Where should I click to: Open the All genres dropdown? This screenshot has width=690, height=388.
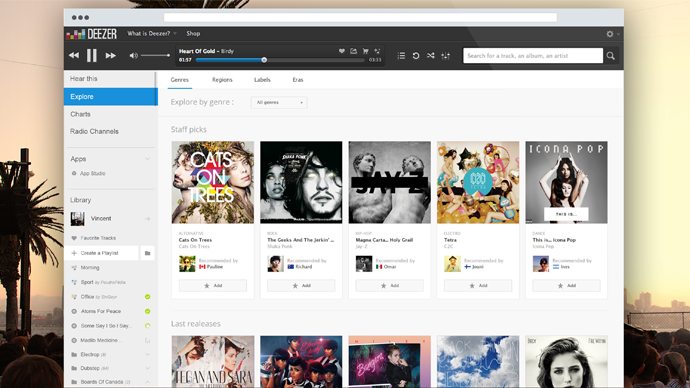click(279, 102)
